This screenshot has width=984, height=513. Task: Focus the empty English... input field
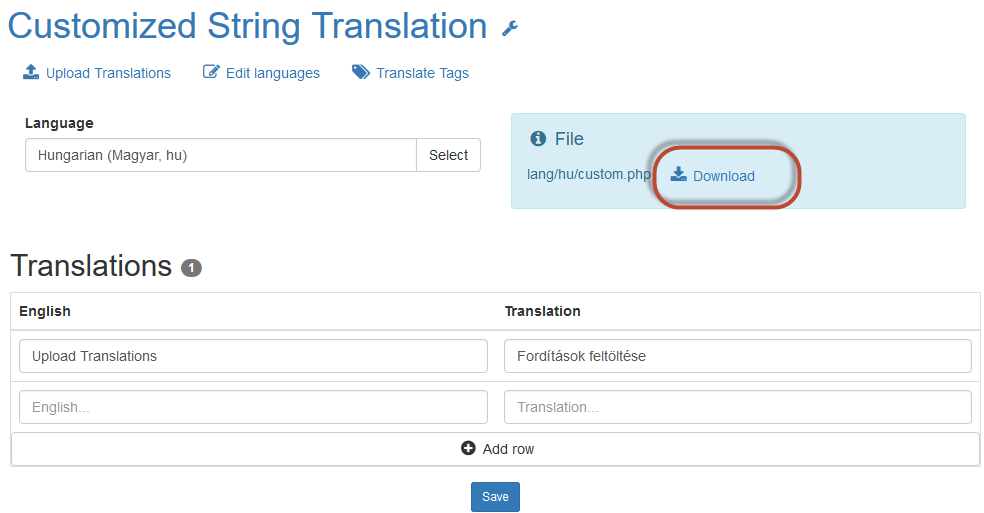pos(253,407)
